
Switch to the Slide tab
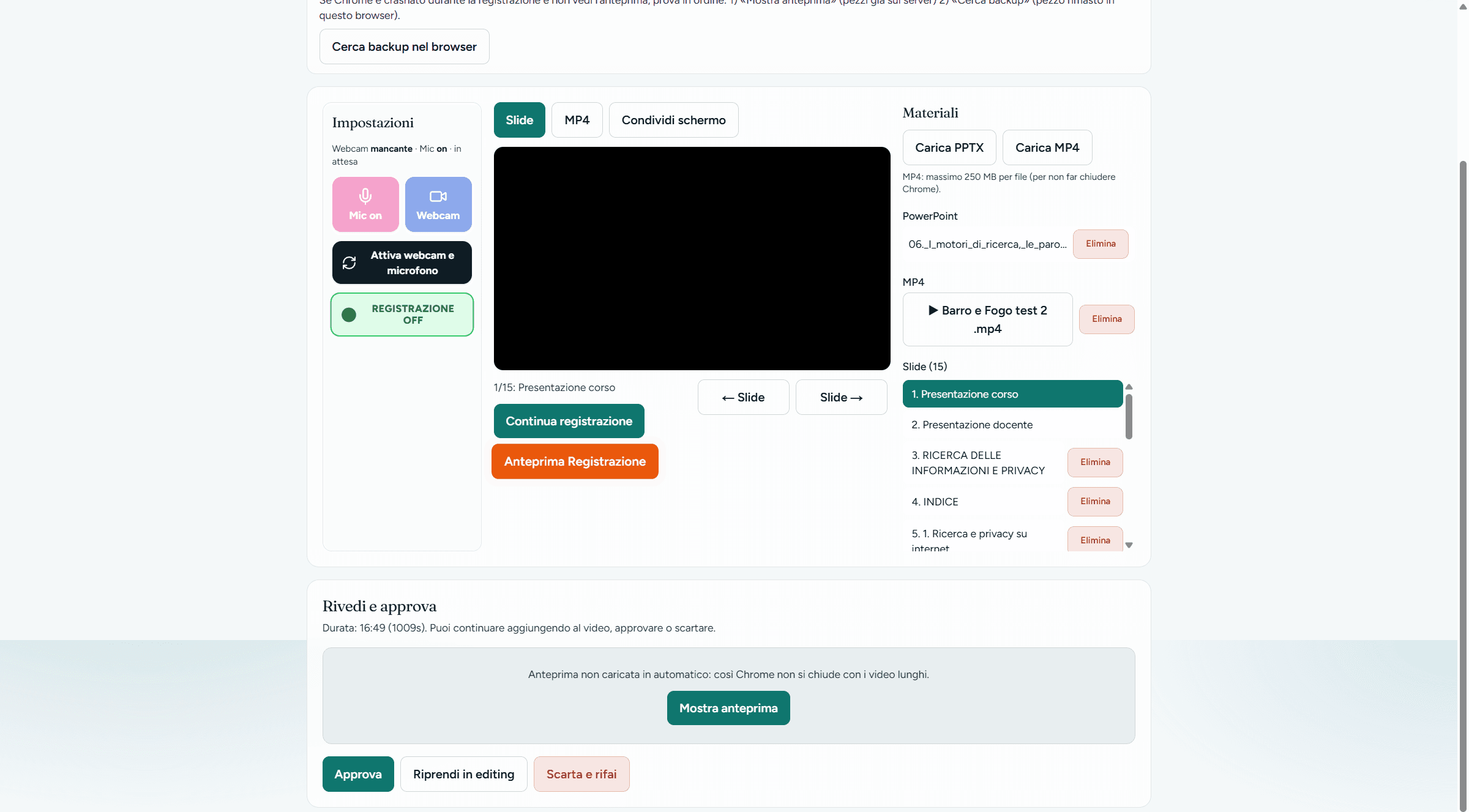point(519,120)
